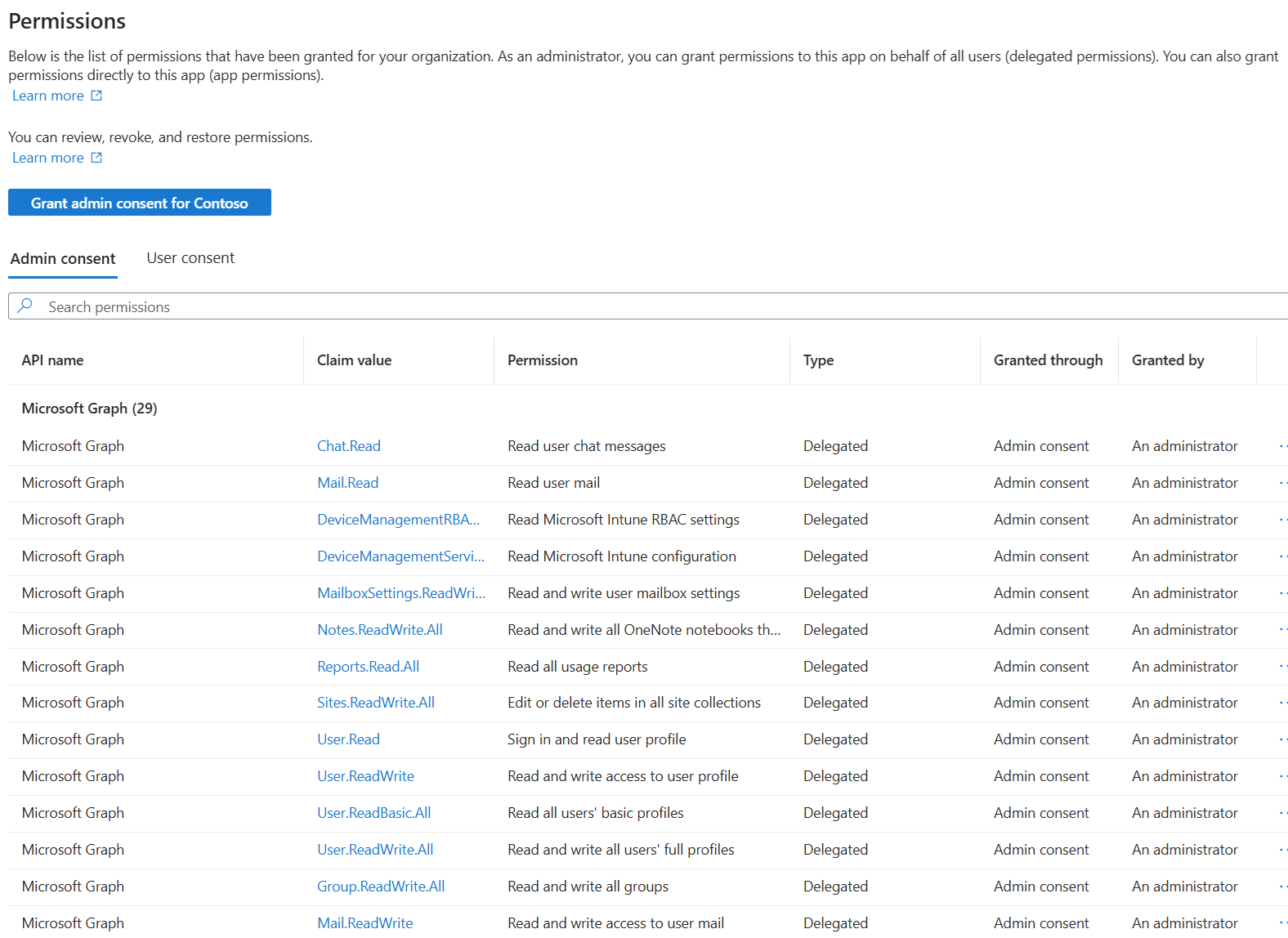Click the Granted by column header
The image size is (1288, 938).
point(1169,360)
